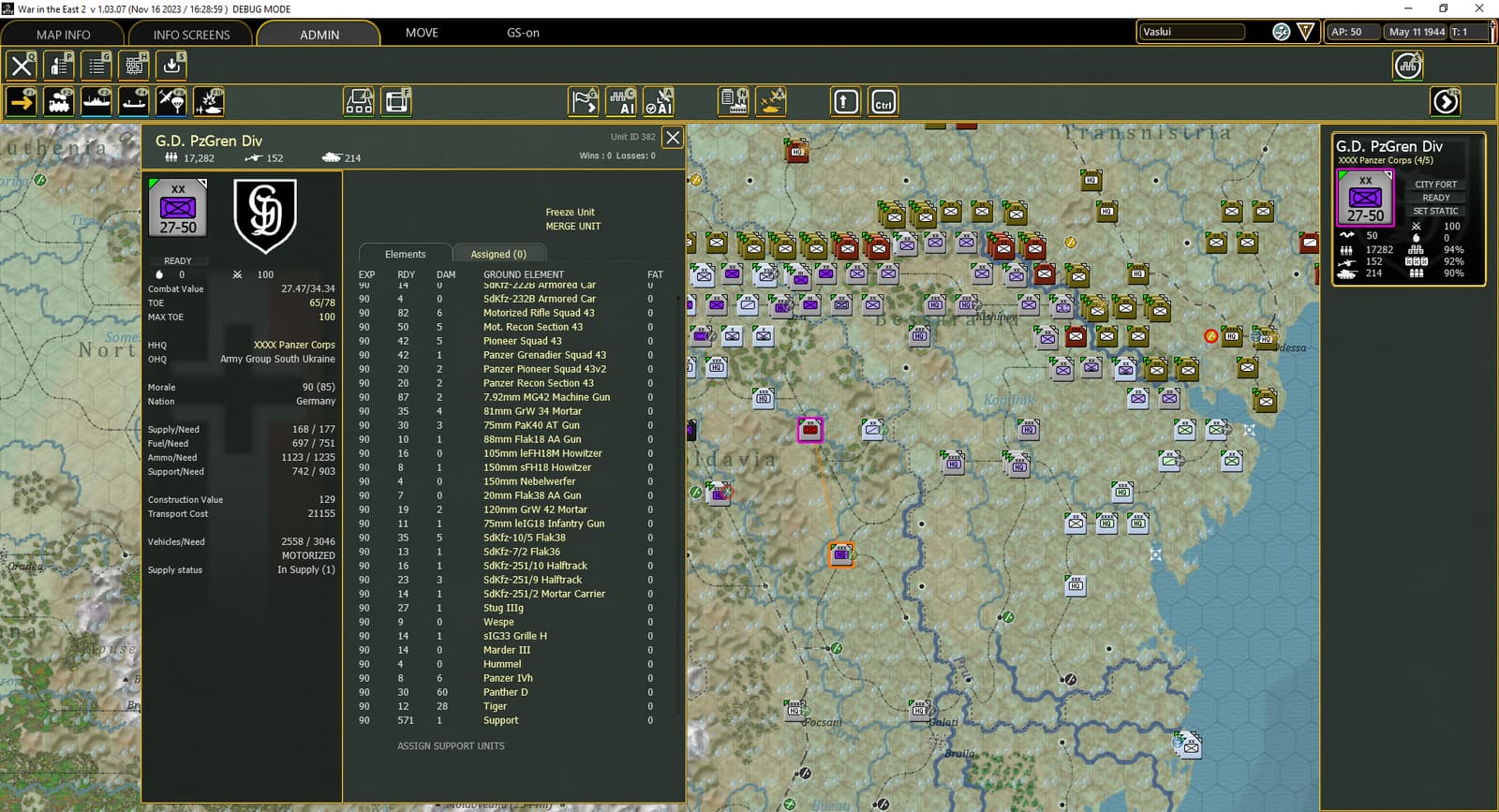Click ASSIGN SUPPORT UNITS link
Image resolution: width=1499 pixels, height=812 pixels.
[451, 746]
